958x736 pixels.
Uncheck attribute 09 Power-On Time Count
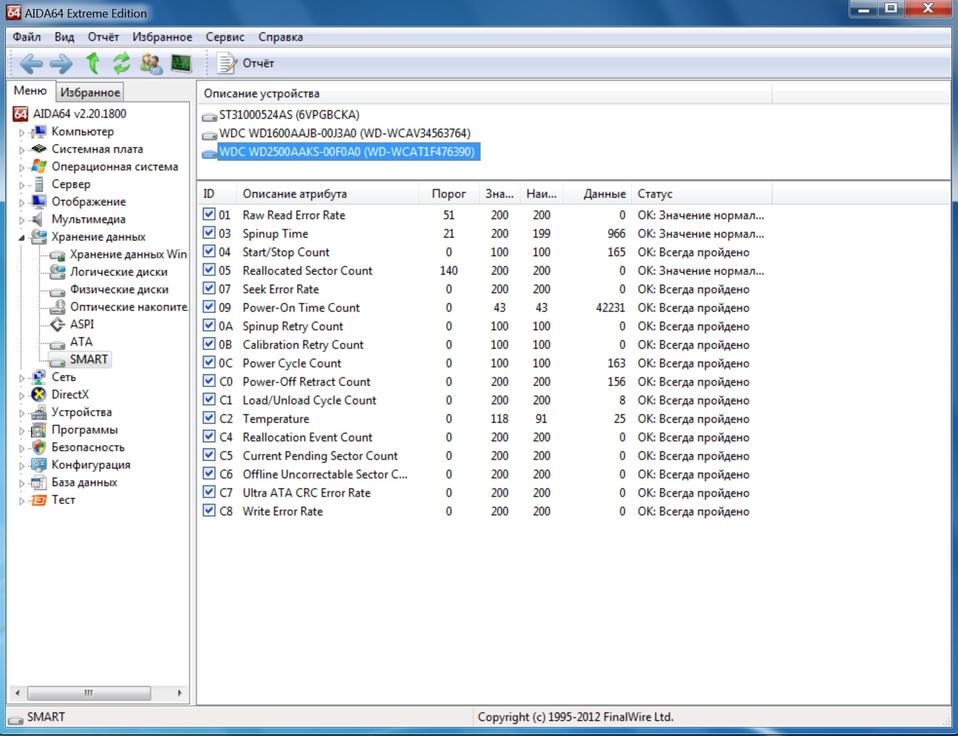tap(209, 307)
